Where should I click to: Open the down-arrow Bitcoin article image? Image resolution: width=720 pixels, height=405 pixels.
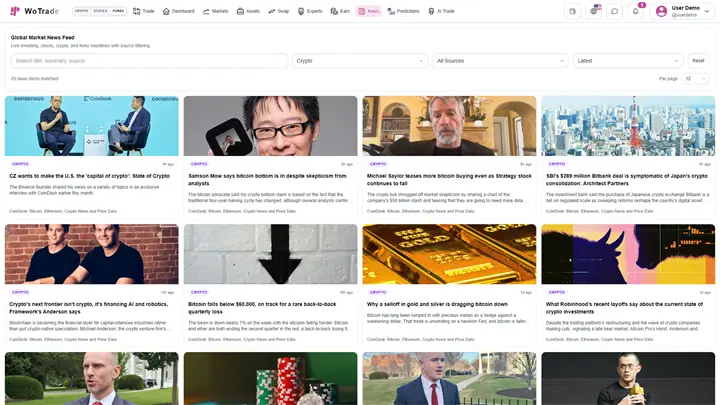tap(270, 254)
